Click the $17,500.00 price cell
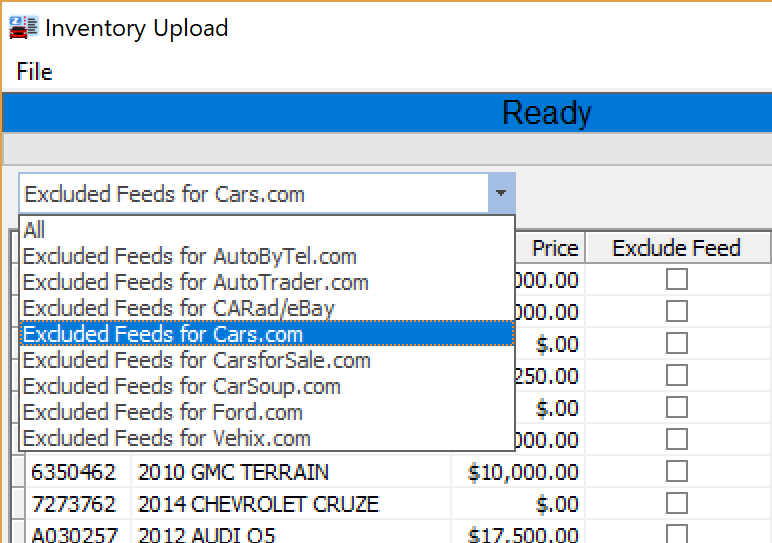 coord(518,533)
